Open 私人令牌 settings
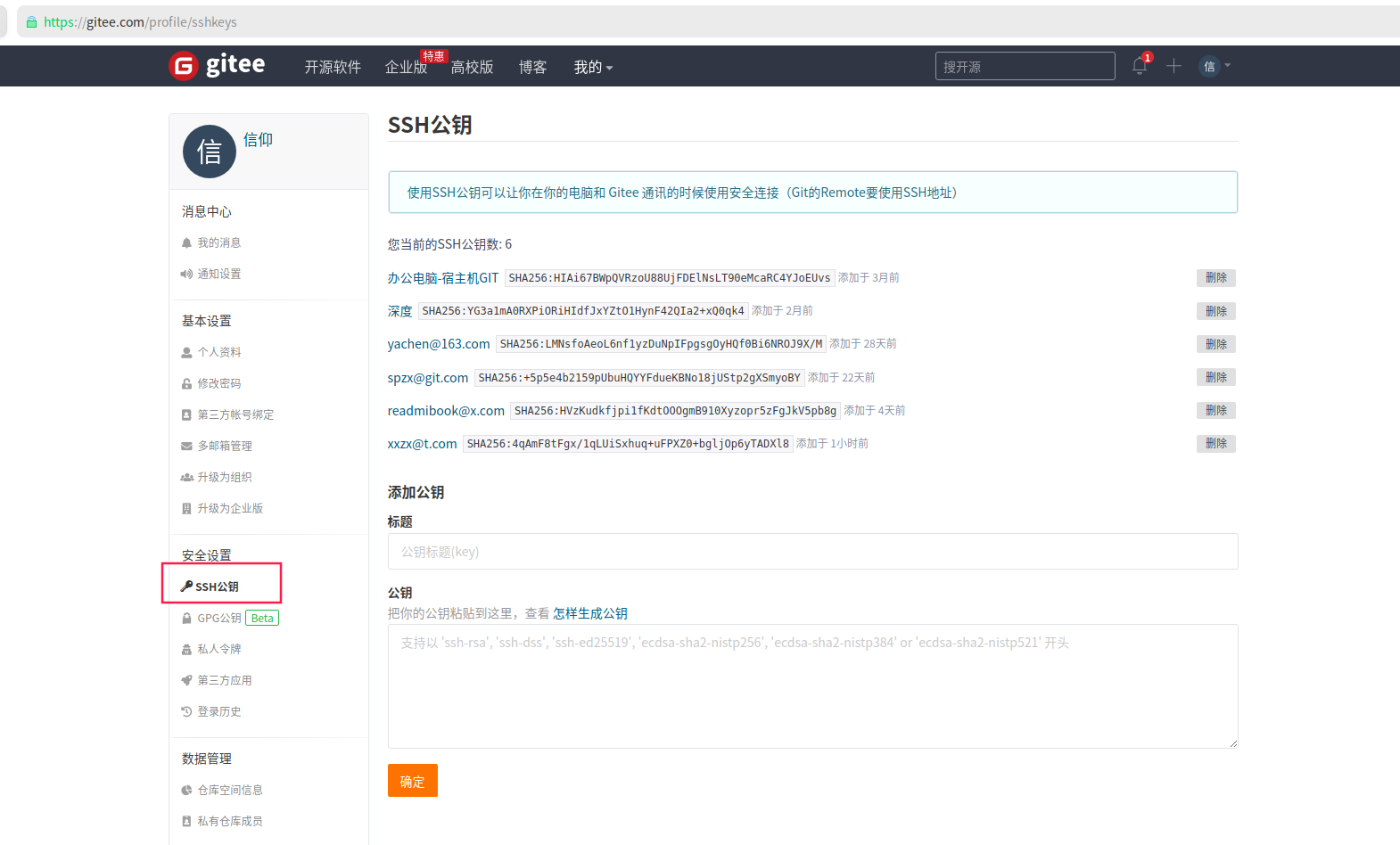Image resolution: width=1400 pixels, height=845 pixels. tap(219, 649)
